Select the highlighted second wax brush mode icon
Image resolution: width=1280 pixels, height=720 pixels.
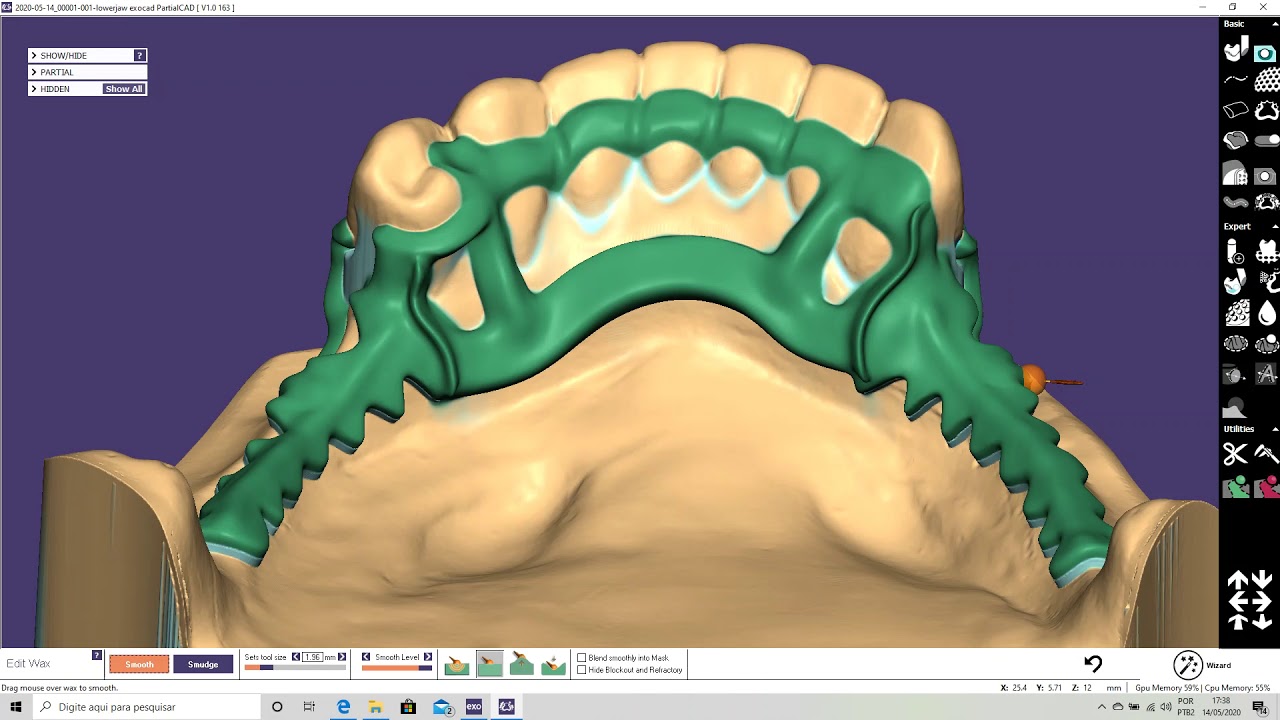click(x=489, y=664)
